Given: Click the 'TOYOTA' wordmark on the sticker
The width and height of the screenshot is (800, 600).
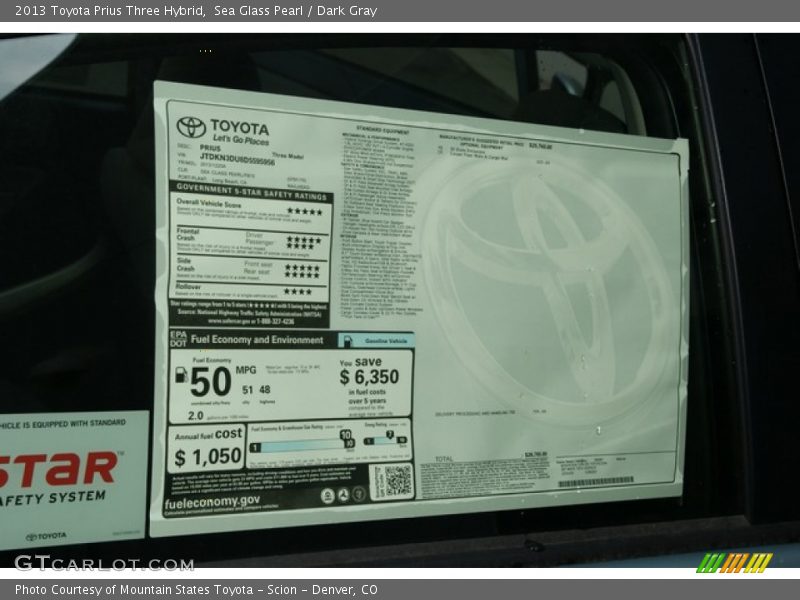Looking at the screenshot, I should (239, 127).
